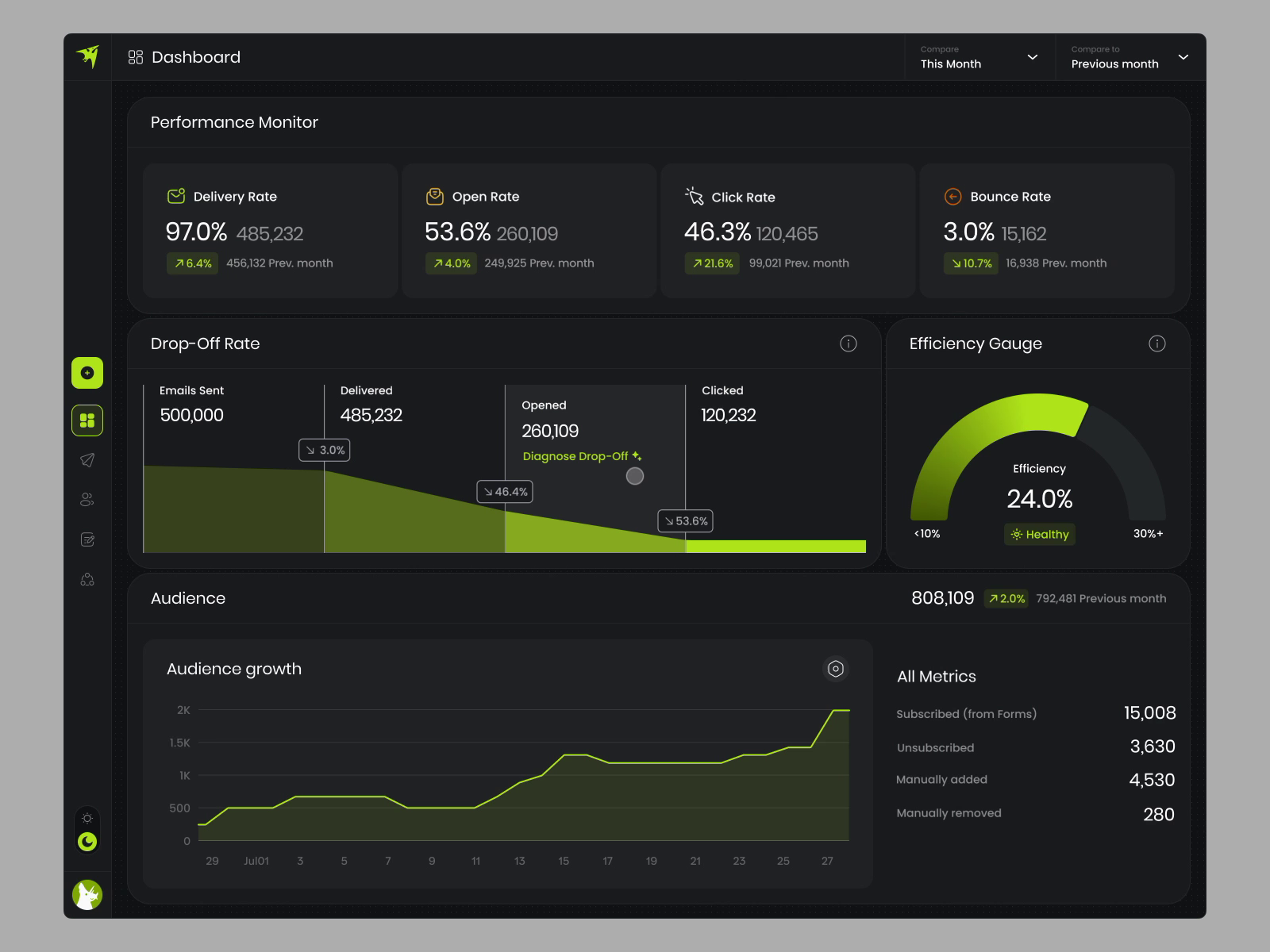
Task: Click the Healthy status badge on gauge
Action: pos(1040,535)
